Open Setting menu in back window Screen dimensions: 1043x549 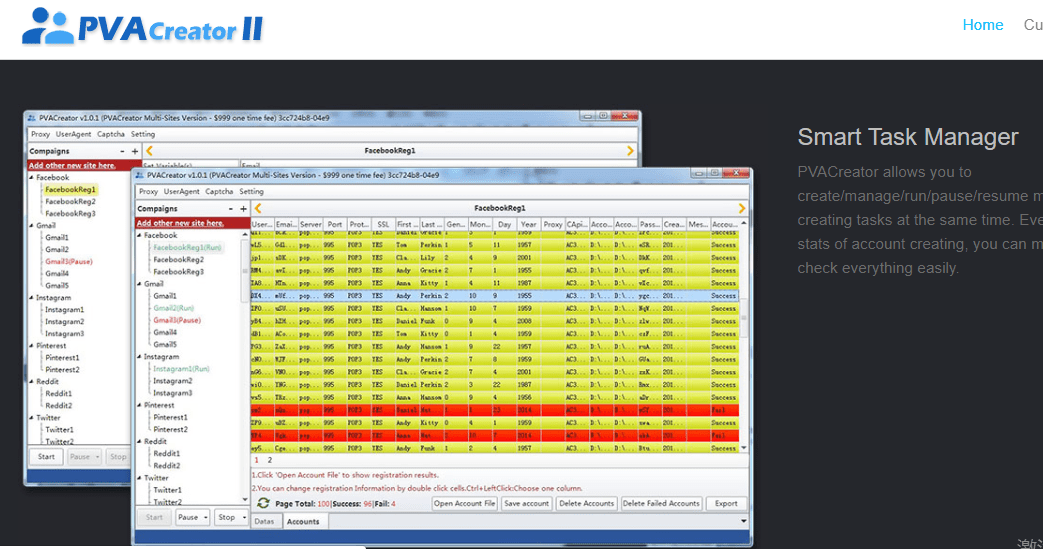coord(143,134)
